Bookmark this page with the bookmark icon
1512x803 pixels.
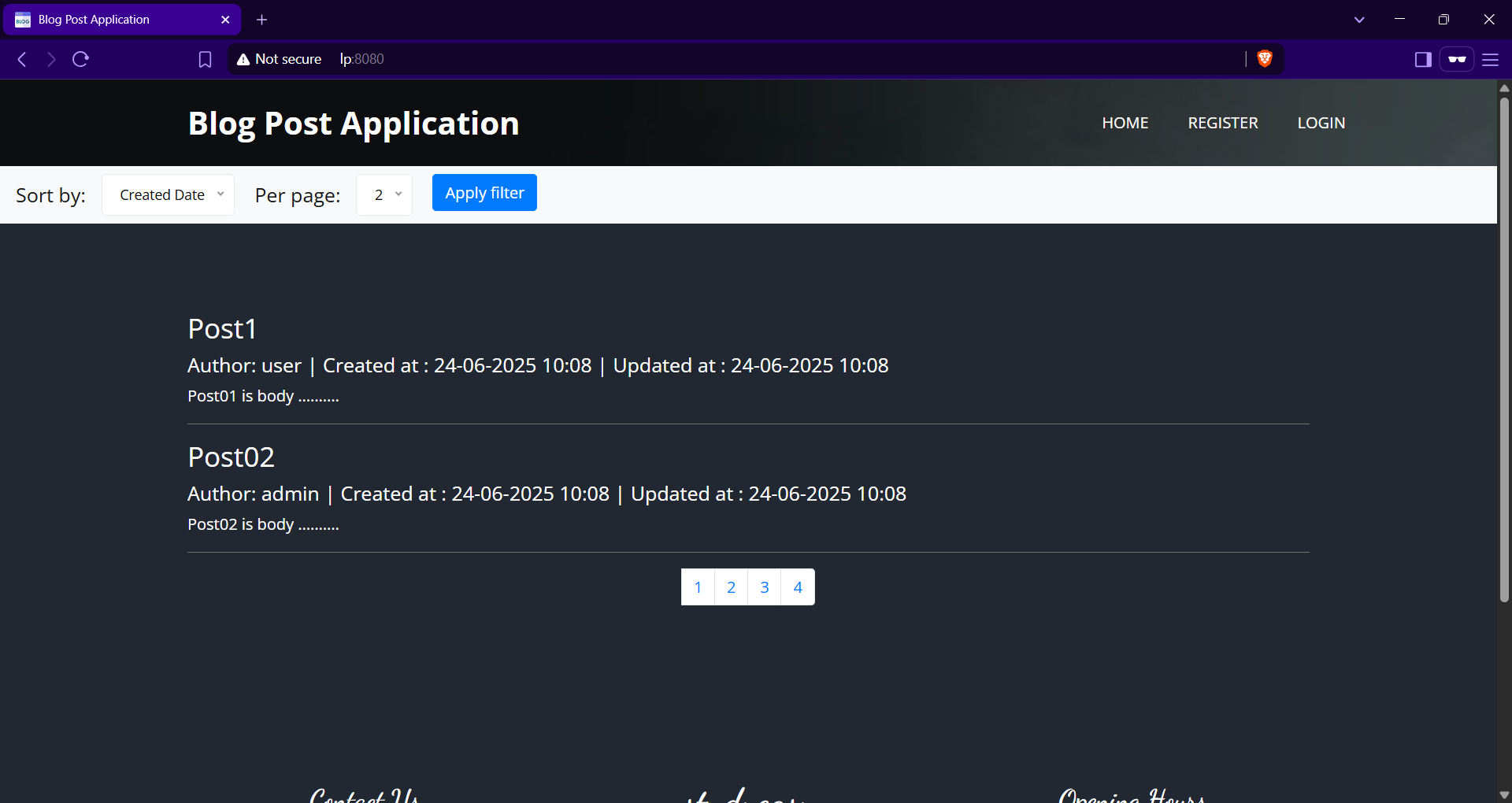click(205, 59)
